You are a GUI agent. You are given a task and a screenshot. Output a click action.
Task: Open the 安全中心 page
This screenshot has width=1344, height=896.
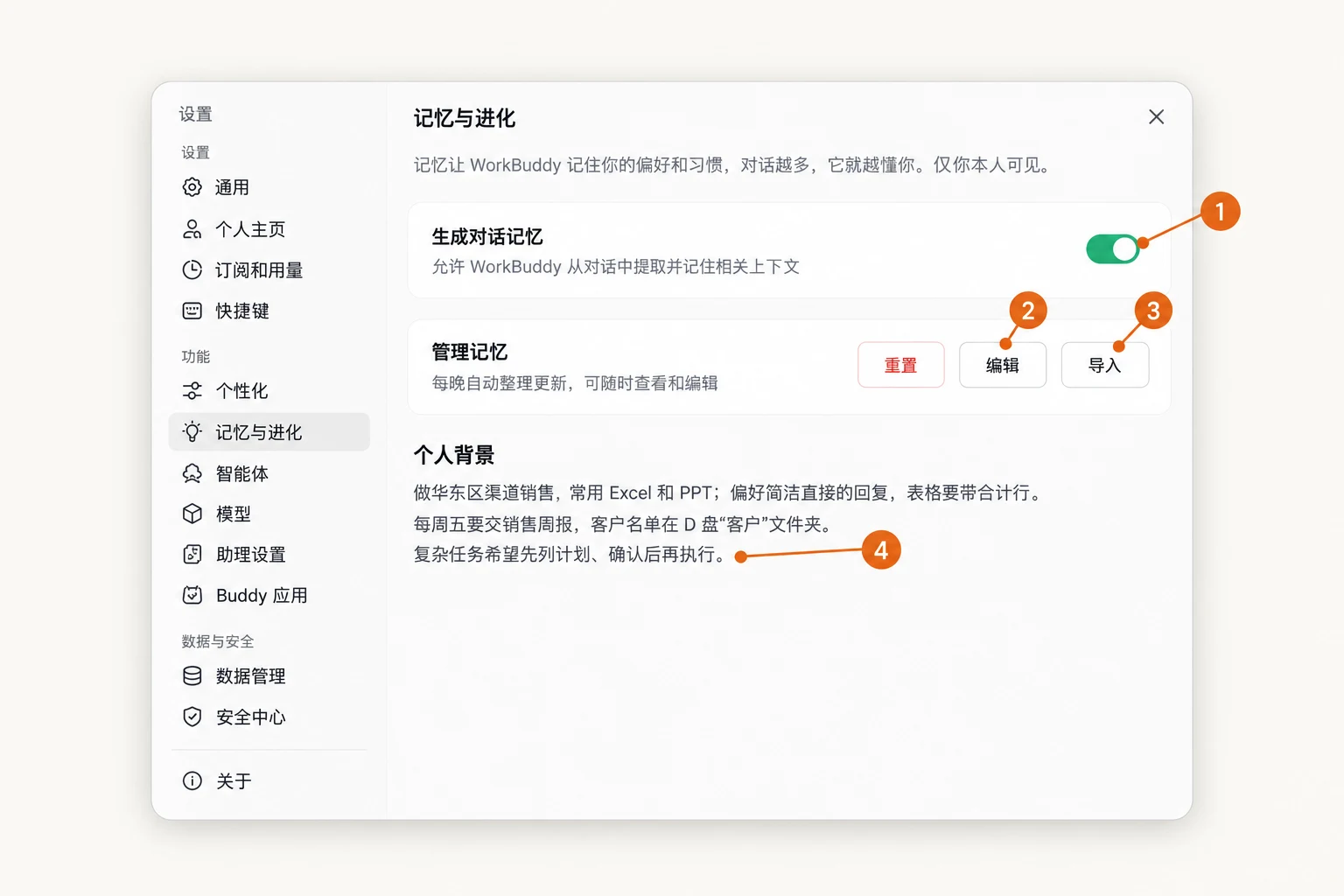(x=269, y=717)
